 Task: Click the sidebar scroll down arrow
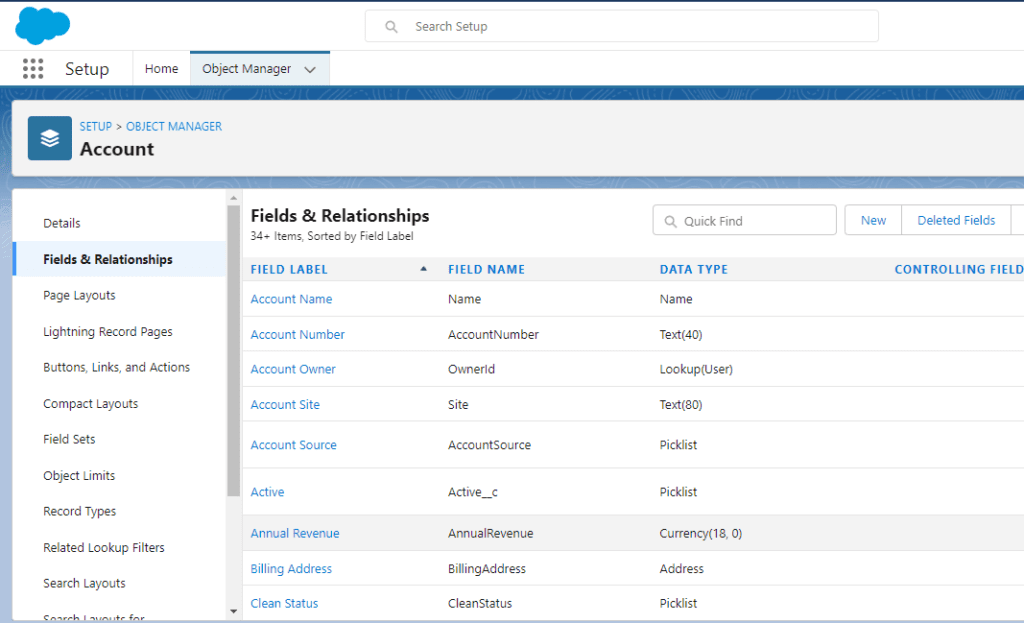234,611
